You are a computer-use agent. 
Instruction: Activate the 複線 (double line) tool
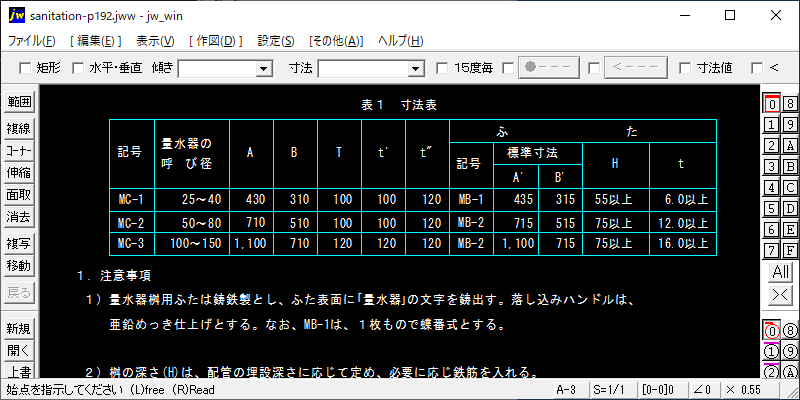click(x=19, y=127)
